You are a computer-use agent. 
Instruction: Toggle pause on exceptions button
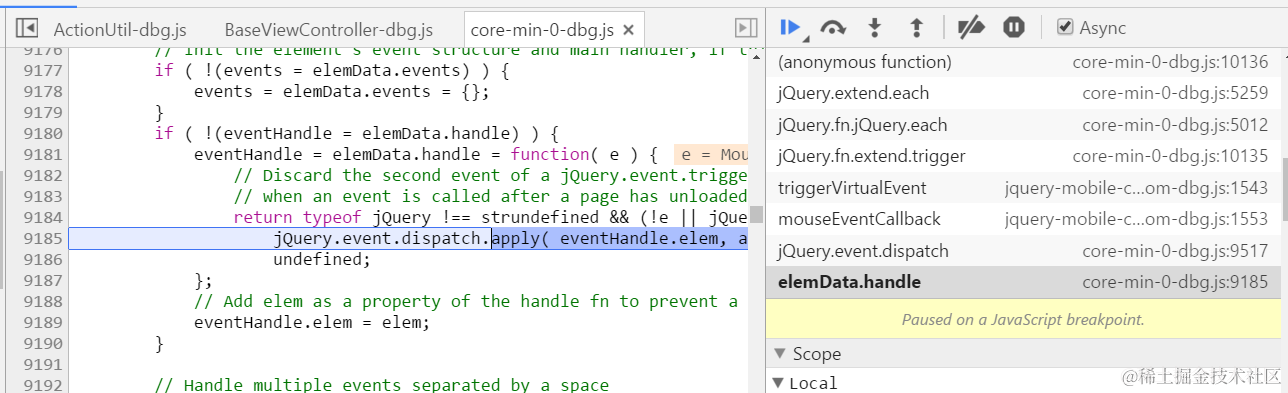(x=1014, y=28)
